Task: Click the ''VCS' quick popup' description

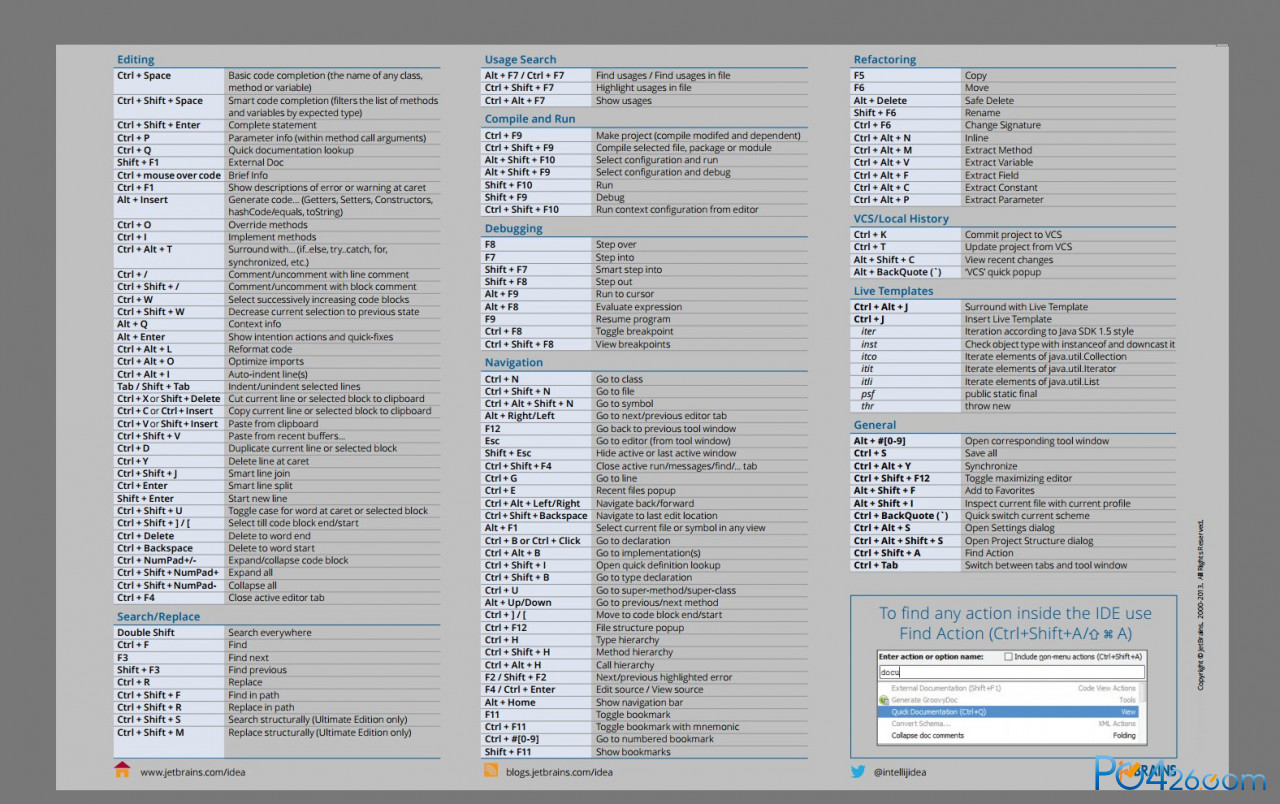Action: (x=1001, y=272)
